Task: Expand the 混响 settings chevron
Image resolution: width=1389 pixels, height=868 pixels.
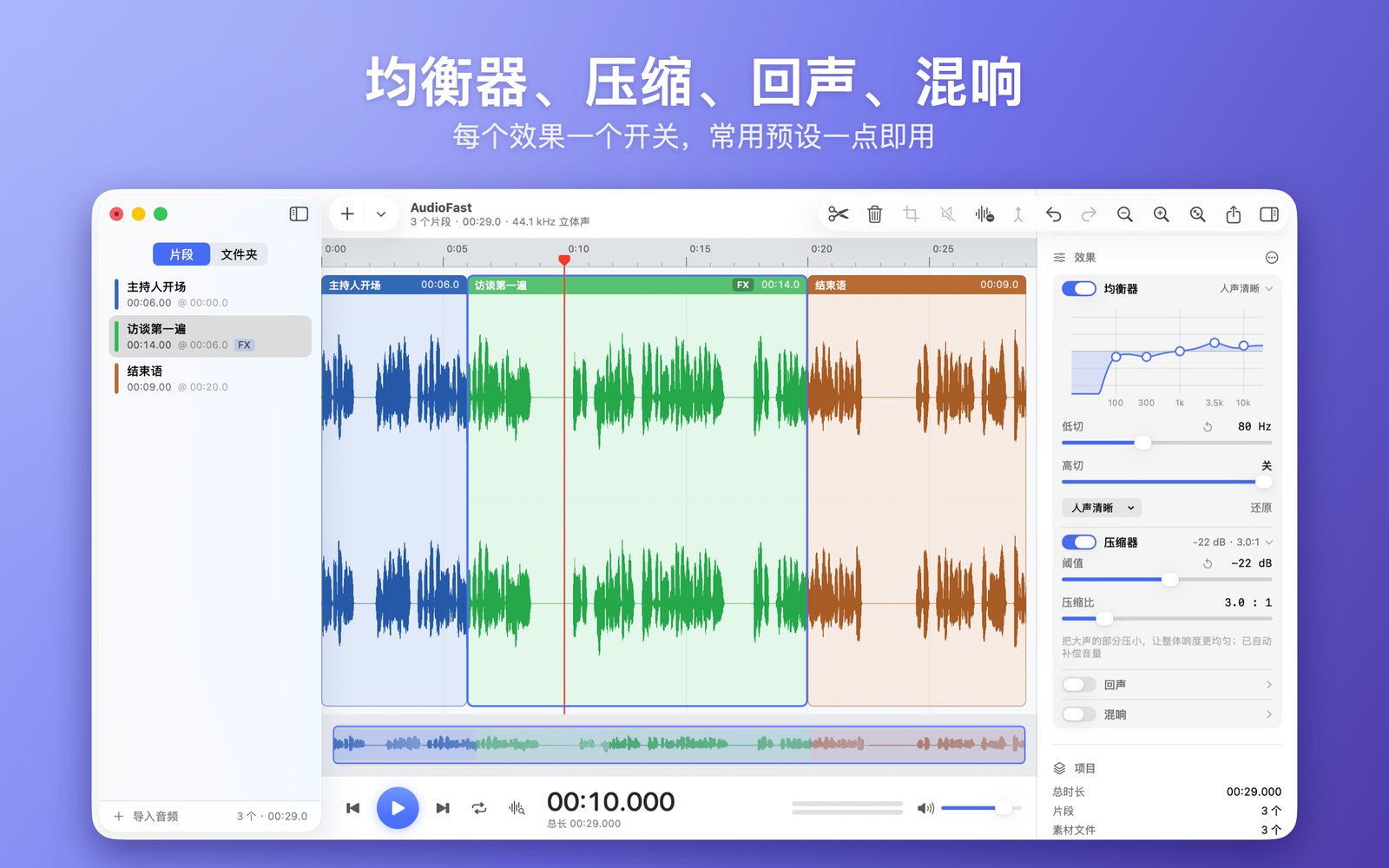Action: coord(1269,714)
